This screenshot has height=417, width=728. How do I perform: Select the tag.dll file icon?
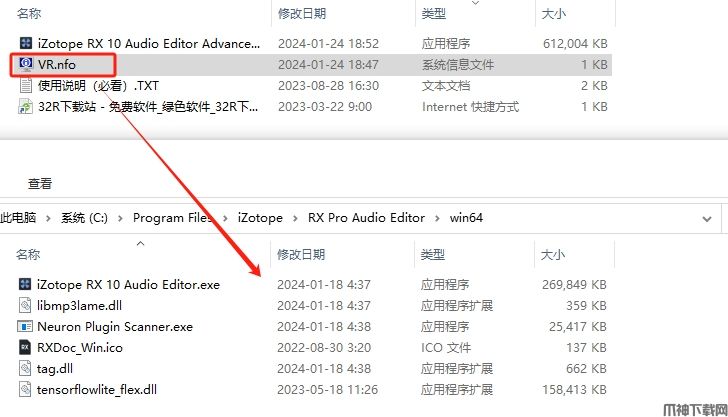(25, 368)
